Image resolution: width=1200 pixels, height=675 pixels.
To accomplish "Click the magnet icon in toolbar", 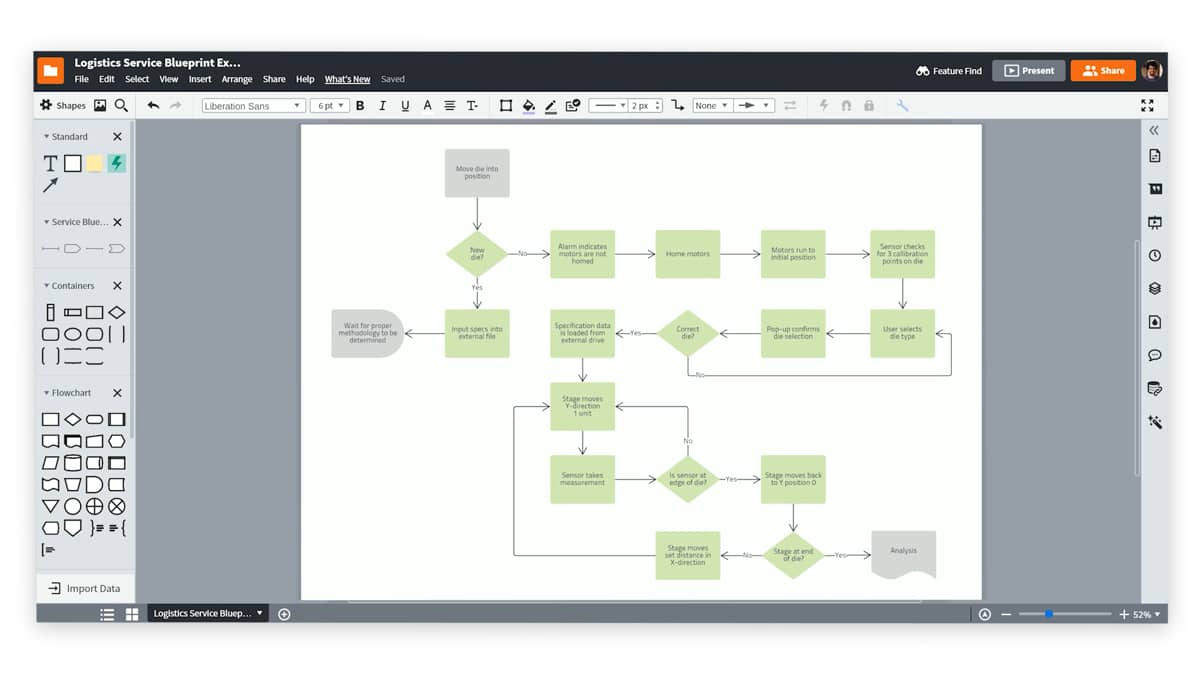I will (x=846, y=105).
